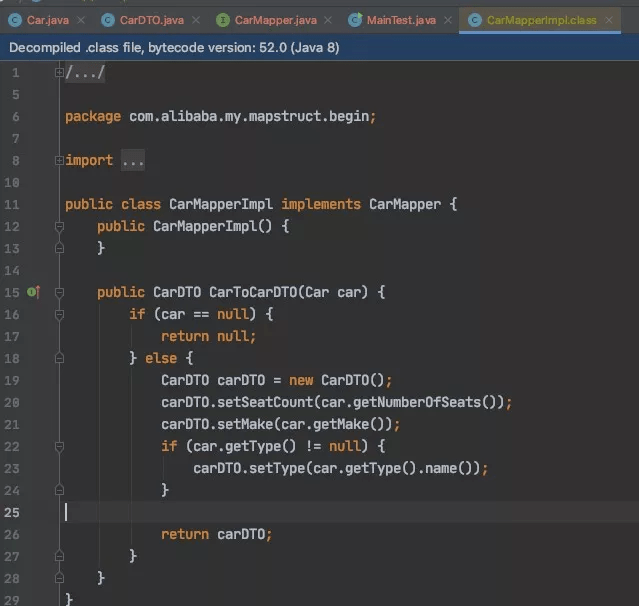Click the MainTest.java runnable class icon
The width and height of the screenshot is (639, 606).
click(x=355, y=20)
